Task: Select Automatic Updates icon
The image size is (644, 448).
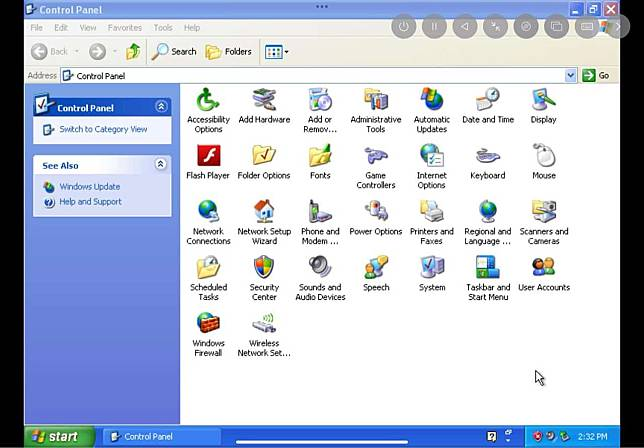Action: (x=431, y=110)
